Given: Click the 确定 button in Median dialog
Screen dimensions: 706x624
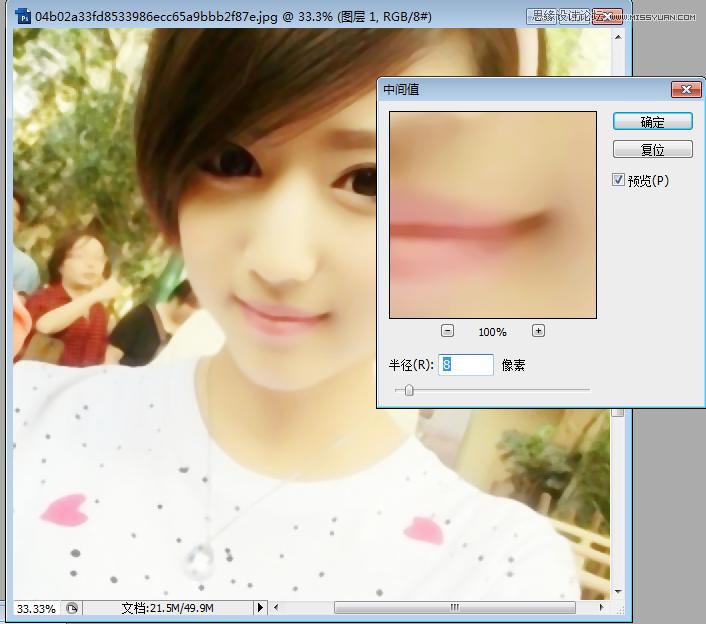Looking at the screenshot, I should point(652,122).
